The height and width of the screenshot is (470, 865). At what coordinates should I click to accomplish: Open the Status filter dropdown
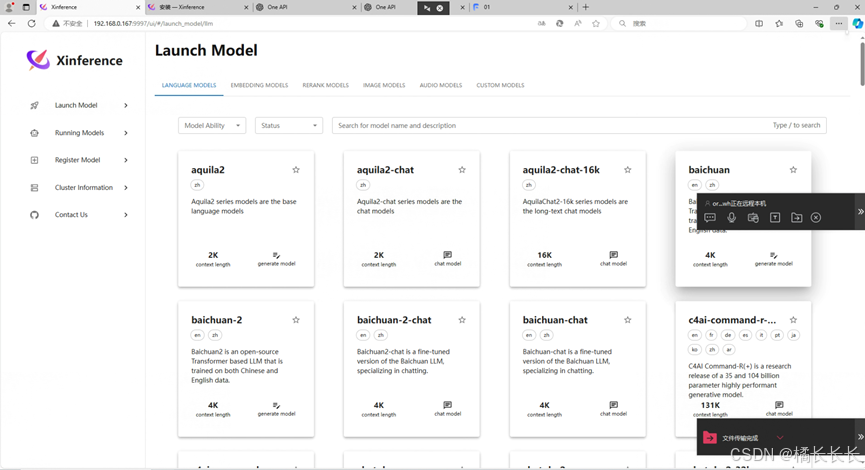(289, 126)
